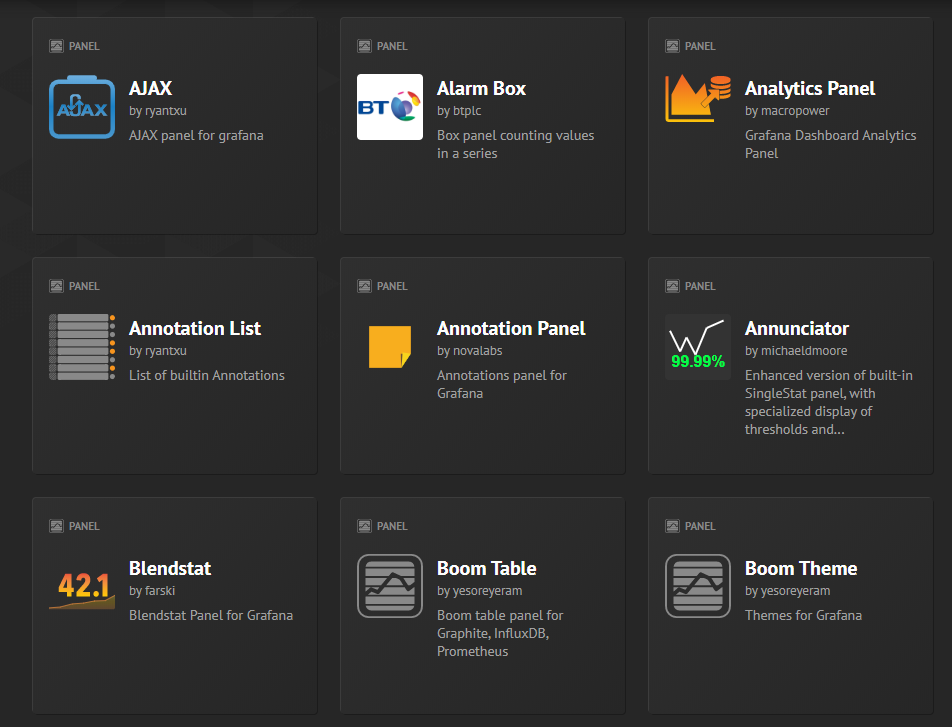Screen dimensions: 952x727
Task: Click the yellow sticky note Annotation Panel icon
Action: pyautogui.click(x=390, y=347)
